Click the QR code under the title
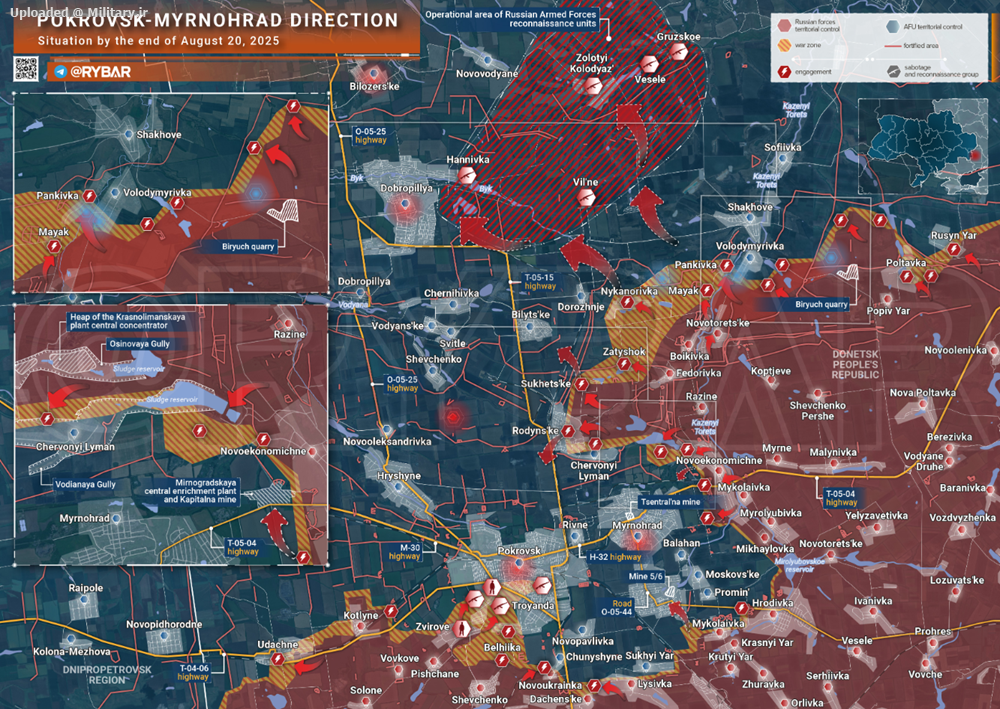Image resolution: width=1000 pixels, height=709 pixels. point(26,69)
